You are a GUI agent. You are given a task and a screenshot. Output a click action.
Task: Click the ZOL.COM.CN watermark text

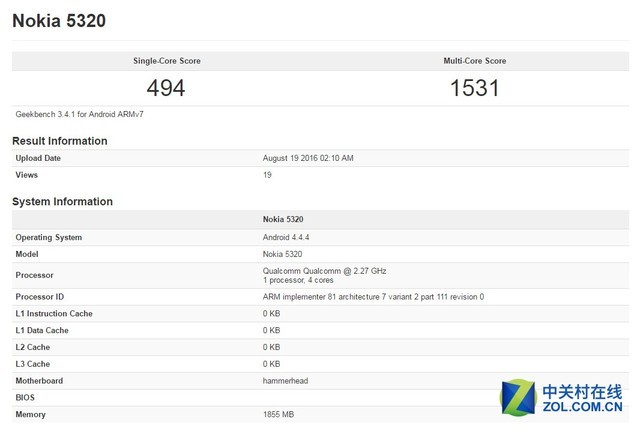[x=585, y=410]
